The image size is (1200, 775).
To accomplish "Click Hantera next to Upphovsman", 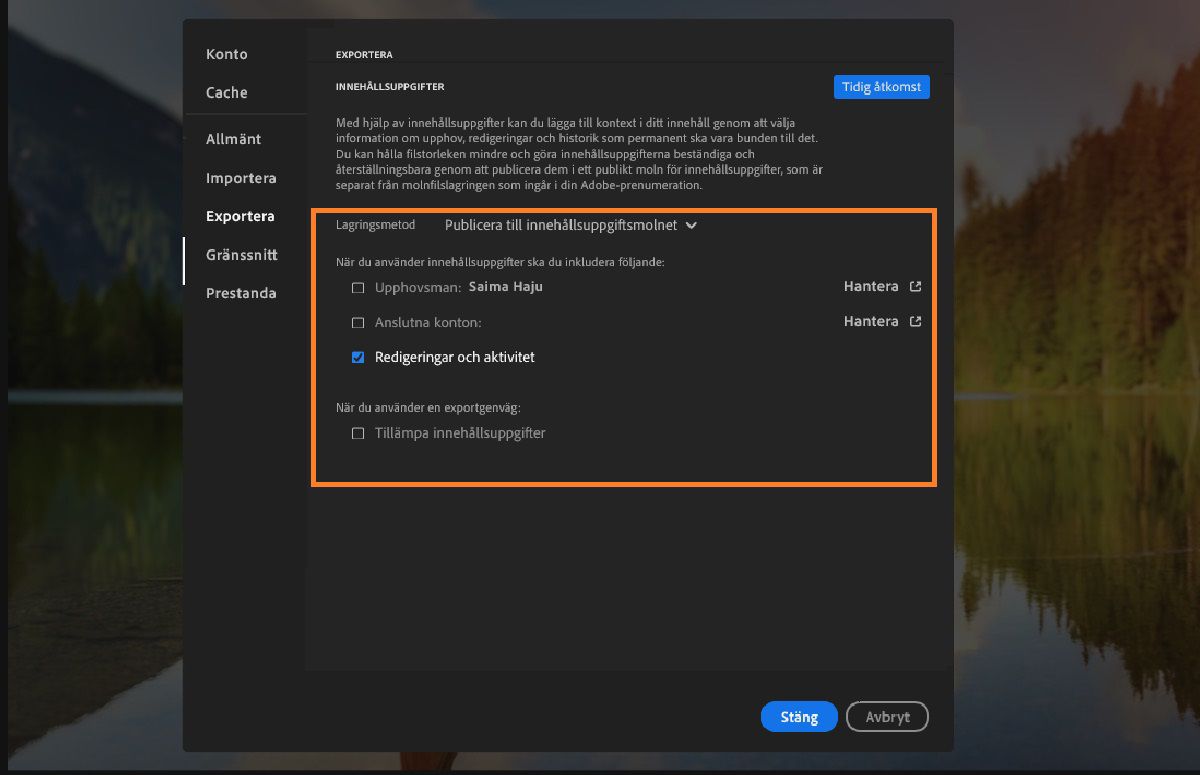I will coord(870,286).
